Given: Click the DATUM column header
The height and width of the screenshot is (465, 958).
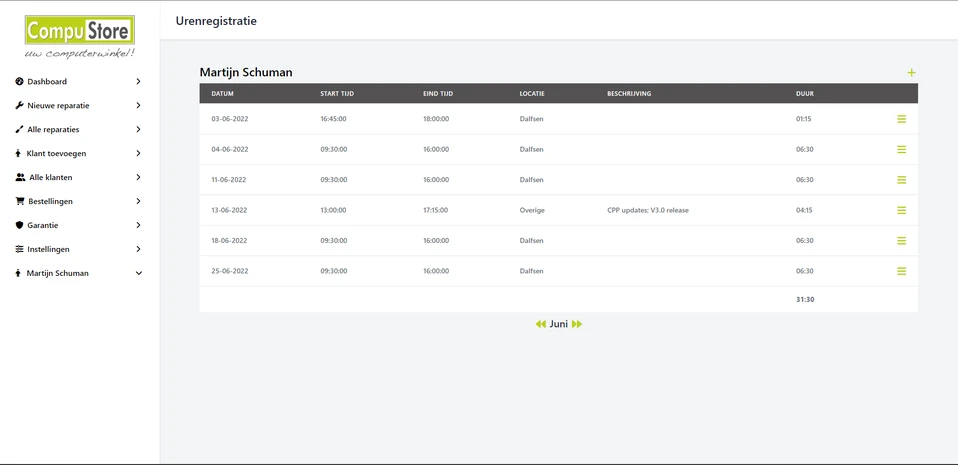Looking at the screenshot, I should [x=222, y=93].
